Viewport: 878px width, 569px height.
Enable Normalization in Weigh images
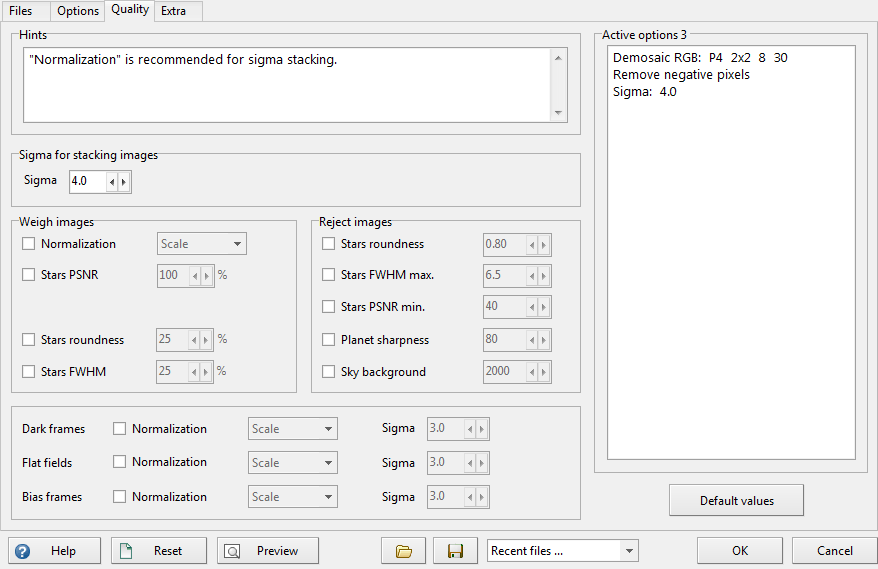pyautogui.click(x=29, y=244)
